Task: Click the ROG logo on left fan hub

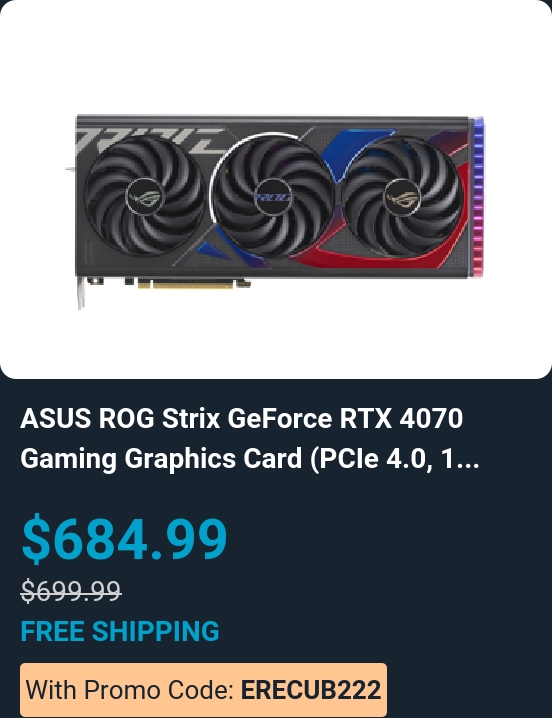Action: coord(144,198)
